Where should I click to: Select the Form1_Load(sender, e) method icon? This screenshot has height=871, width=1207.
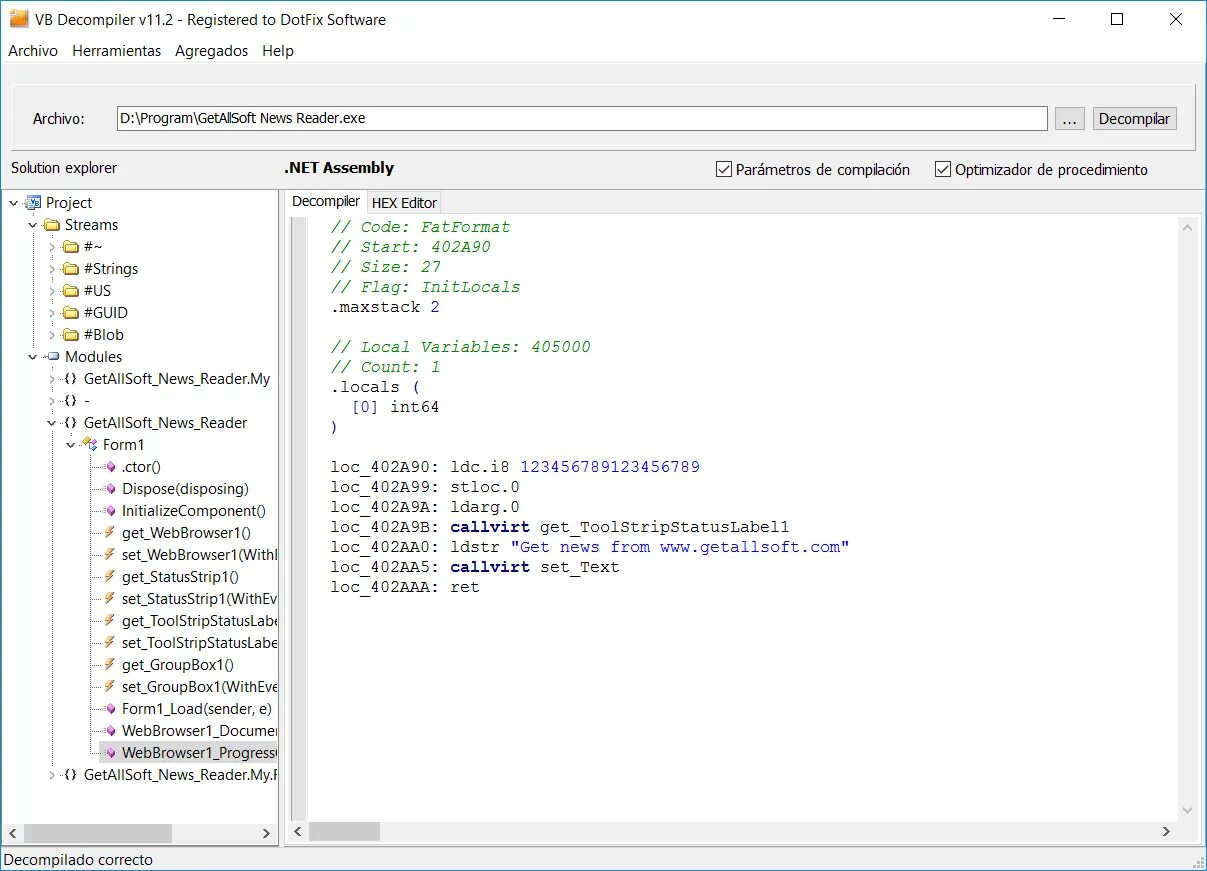pyautogui.click(x=110, y=709)
